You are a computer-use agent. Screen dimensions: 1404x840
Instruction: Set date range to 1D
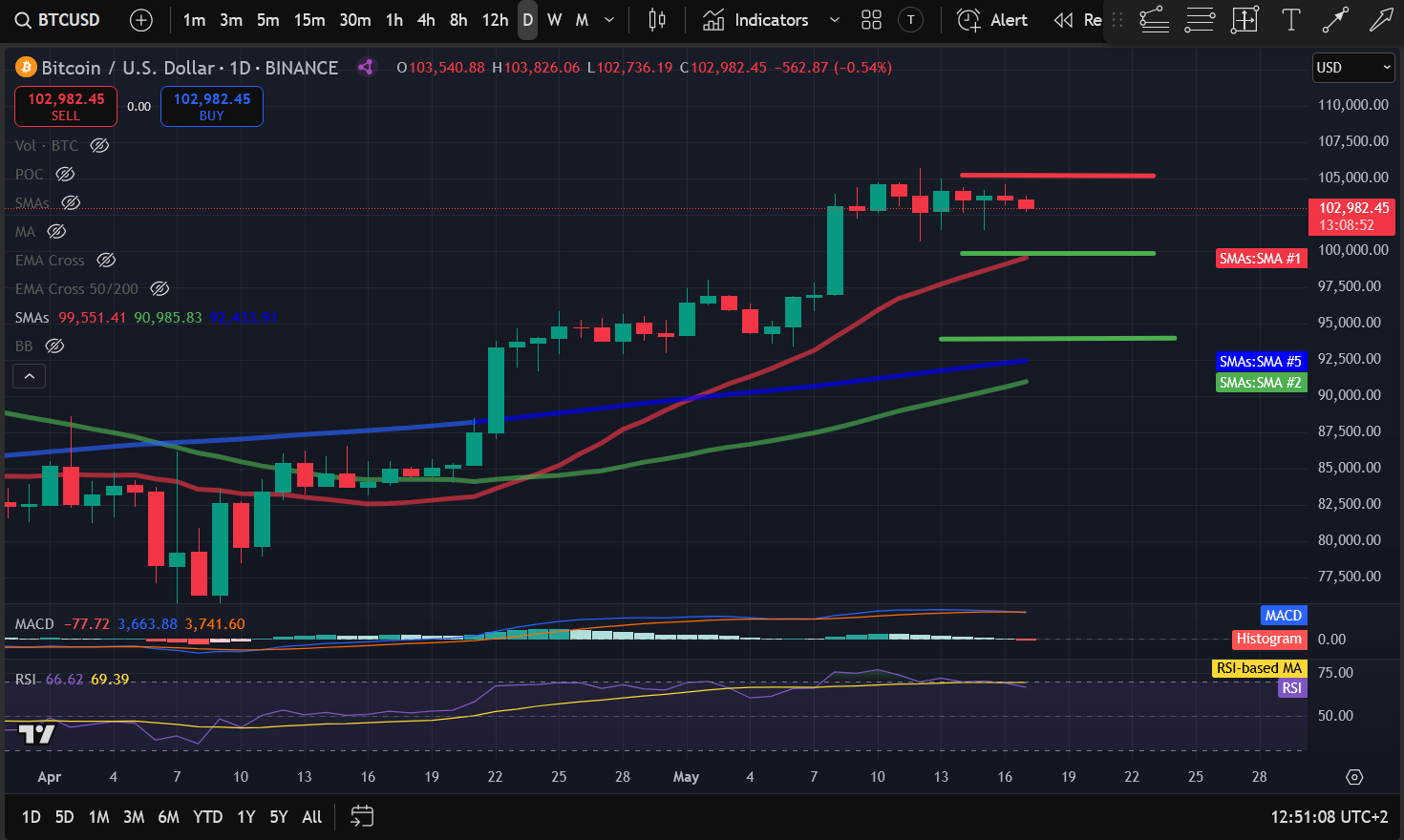[32, 817]
